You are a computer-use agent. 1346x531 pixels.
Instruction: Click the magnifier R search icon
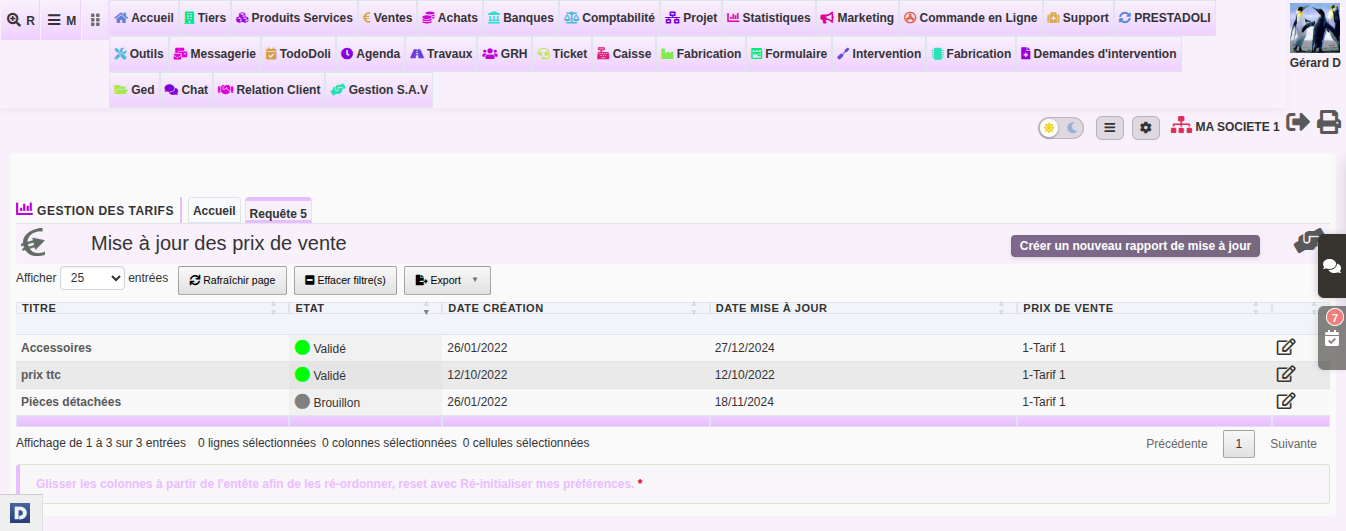pyautogui.click(x=21, y=20)
